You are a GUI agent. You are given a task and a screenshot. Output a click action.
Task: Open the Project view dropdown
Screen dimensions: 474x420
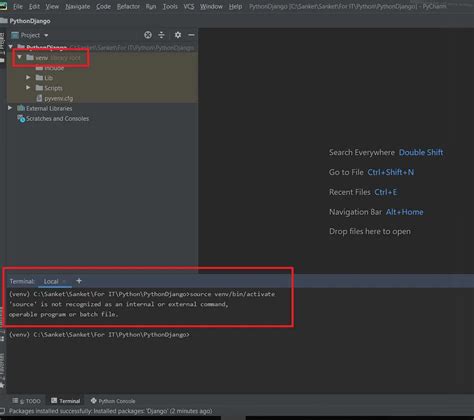coord(30,35)
